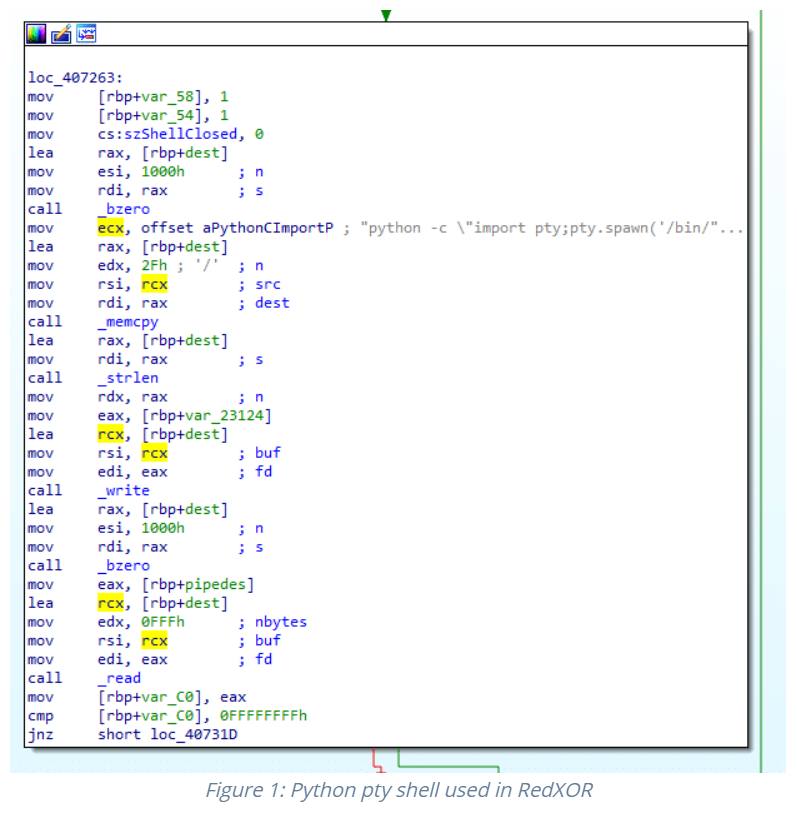The height and width of the screenshot is (817, 797).
Task: Select the 0FFFFFFFFh constant
Action: tap(264, 715)
